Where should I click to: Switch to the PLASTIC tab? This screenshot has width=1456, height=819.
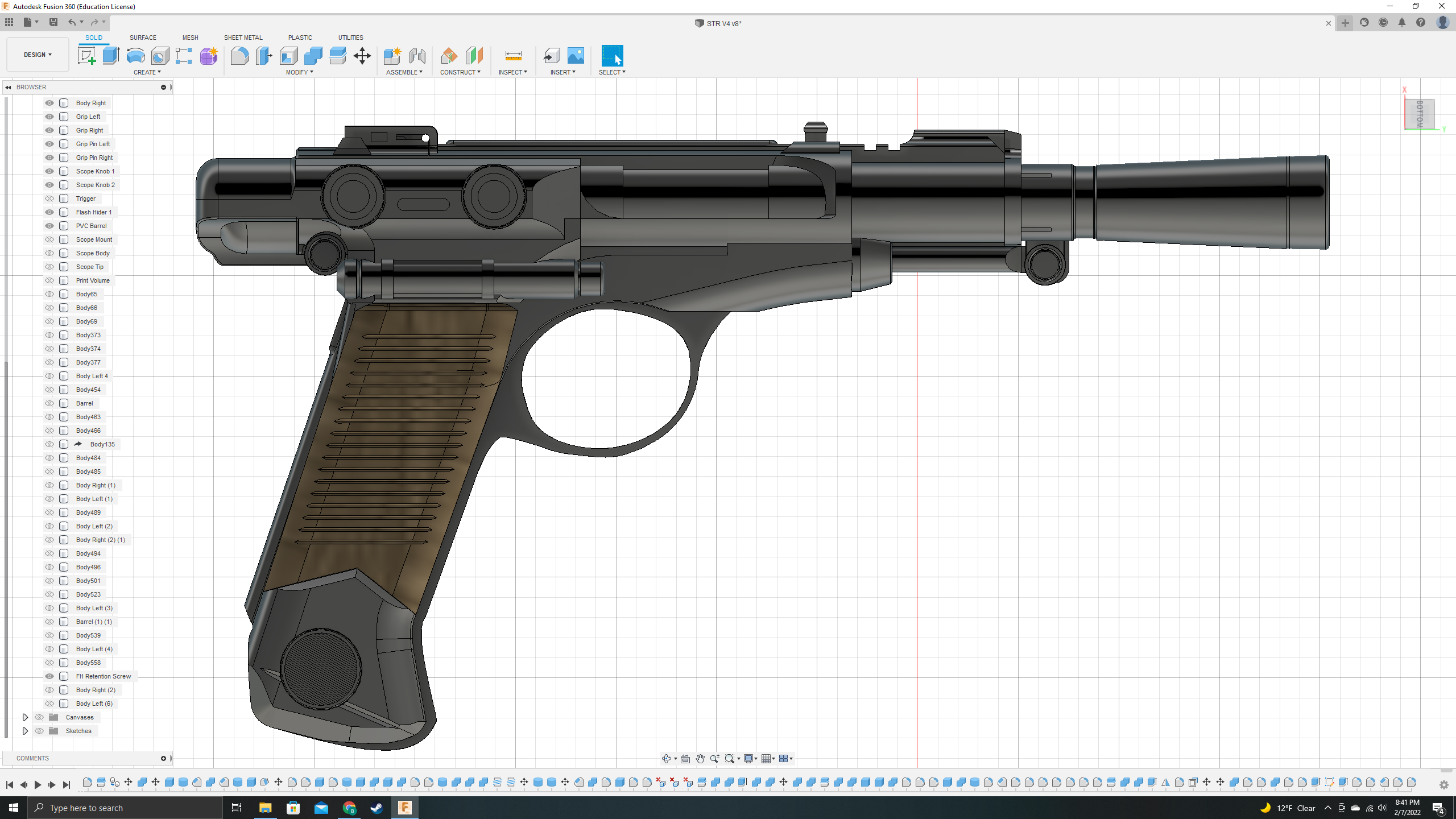[x=300, y=38]
